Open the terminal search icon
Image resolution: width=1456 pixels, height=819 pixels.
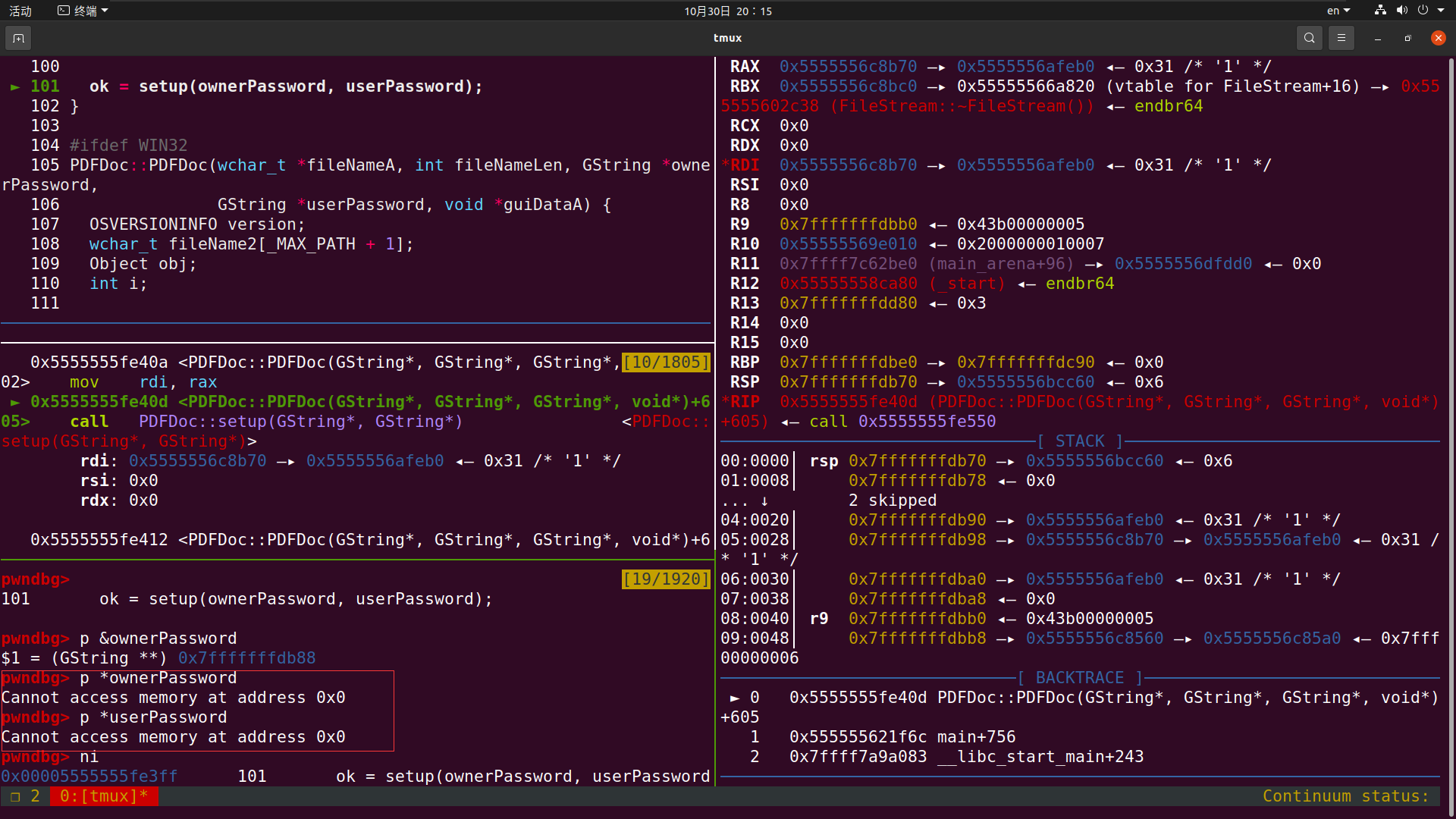pos(1309,38)
